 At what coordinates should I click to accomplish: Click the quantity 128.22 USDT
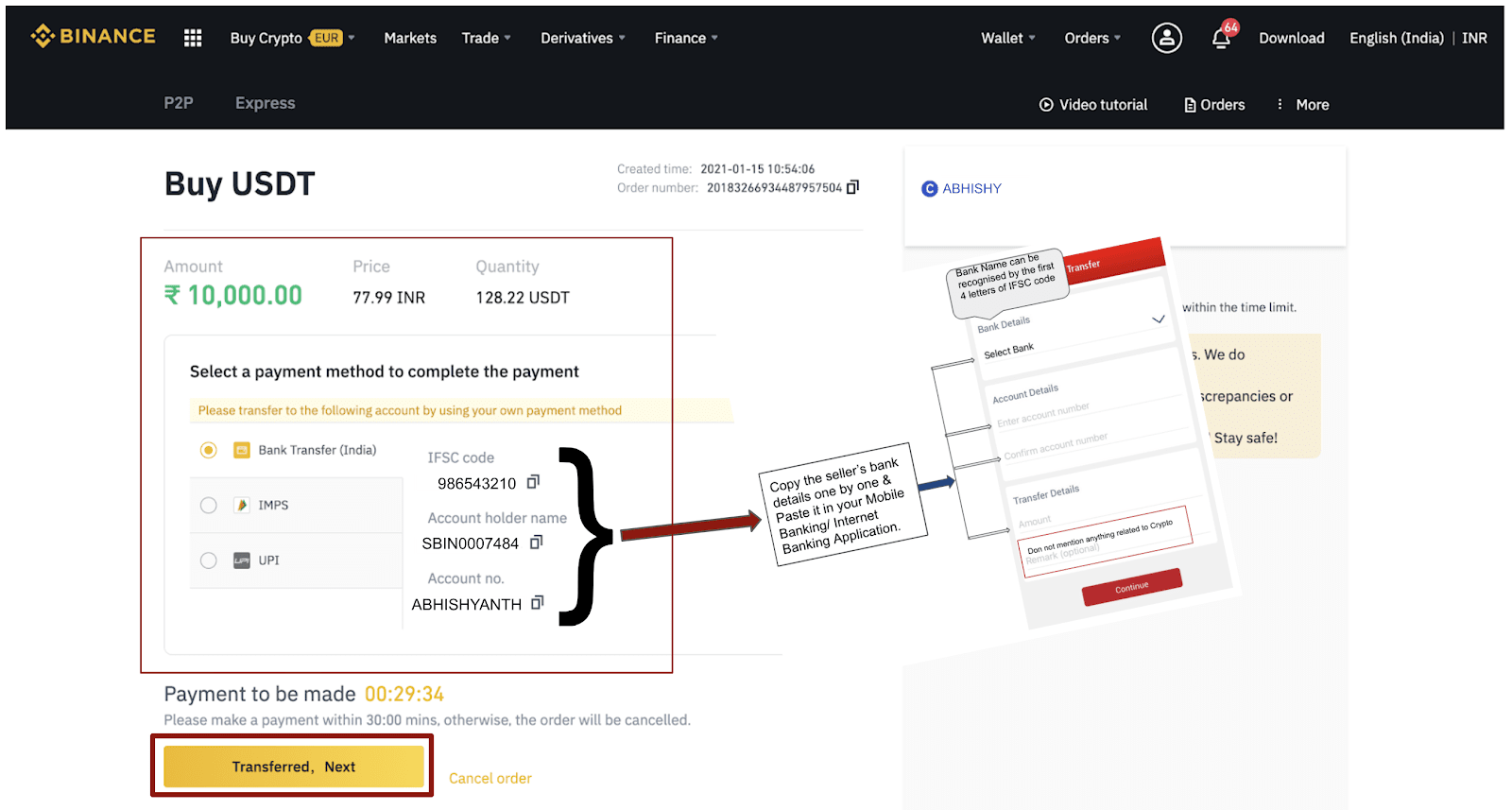(523, 298)
